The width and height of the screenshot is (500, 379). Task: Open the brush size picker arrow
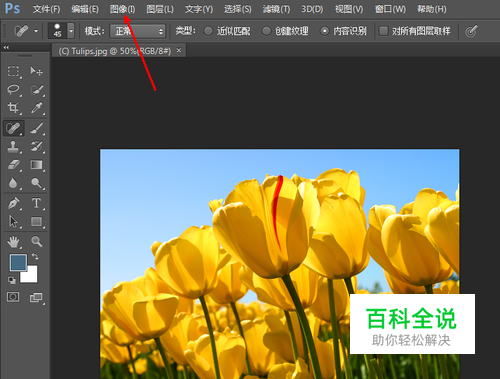point(71,31)
